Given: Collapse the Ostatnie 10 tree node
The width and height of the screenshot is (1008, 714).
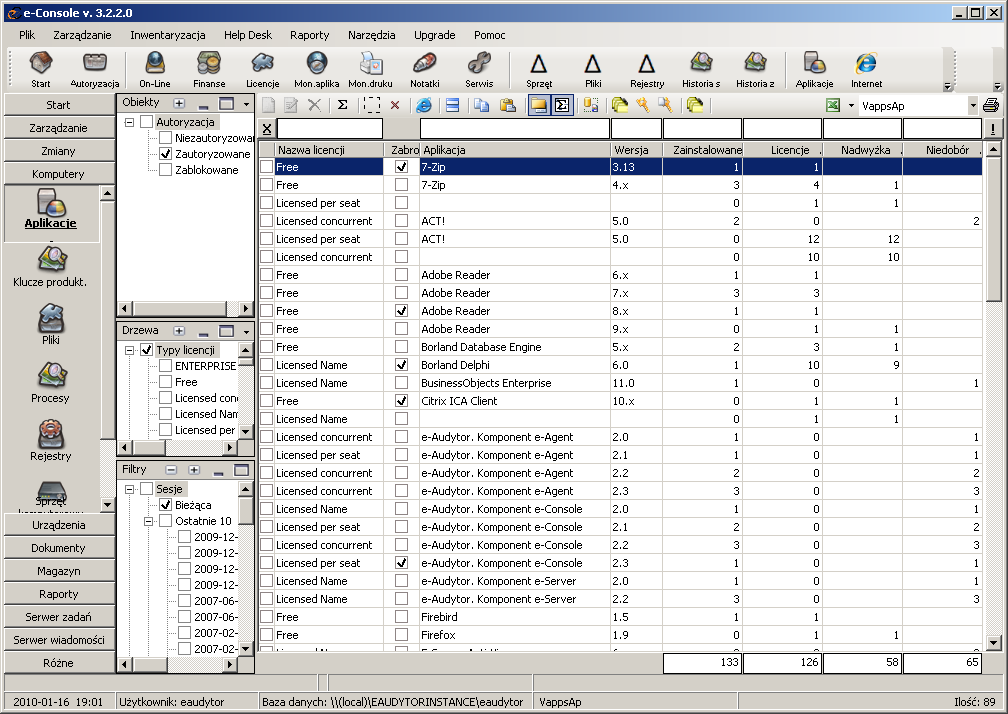Looking at the screenshot, I should [148, 521].
